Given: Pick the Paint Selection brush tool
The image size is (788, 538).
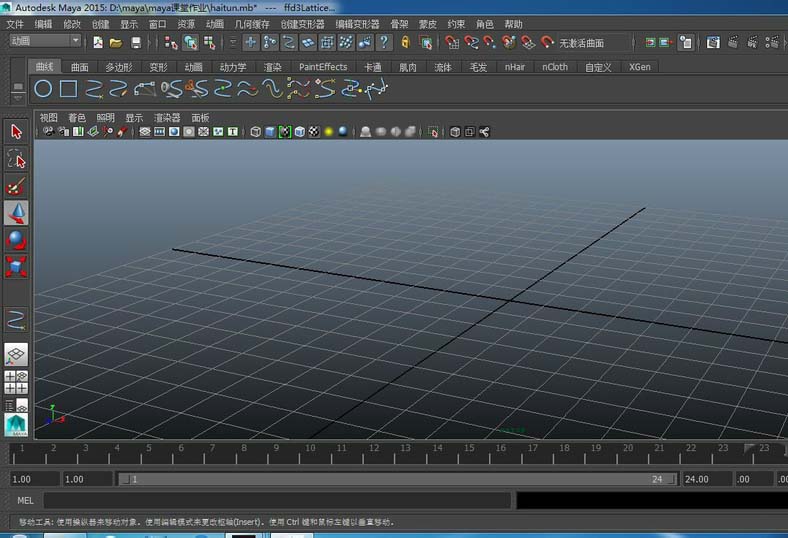Looking at the screenshot, I should pyautogui.click(x=16, y=186).
